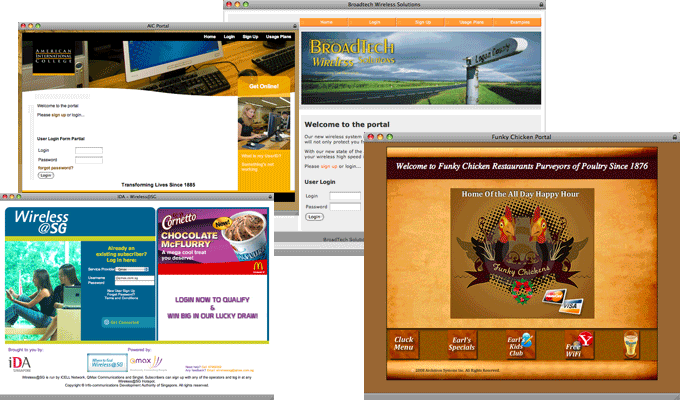Focus the Username field in Wireless@SG

tap(134, 278)
